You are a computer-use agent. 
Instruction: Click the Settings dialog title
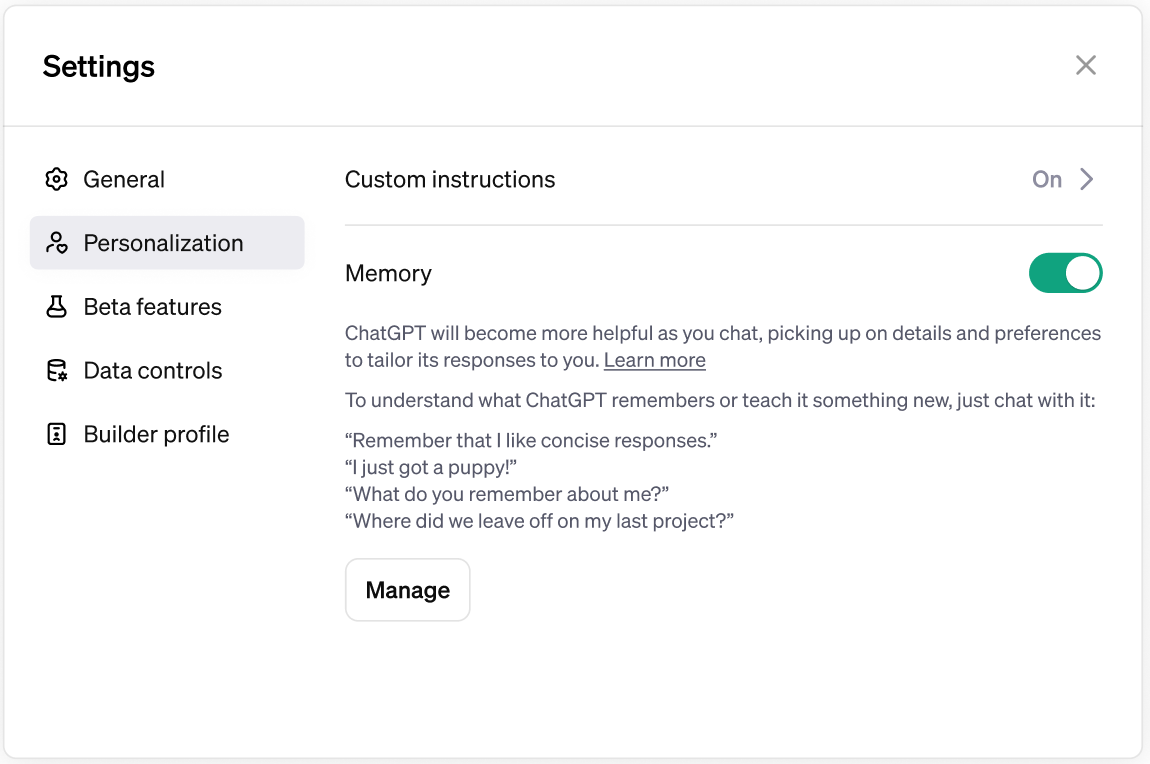click(x=99, y=67)
